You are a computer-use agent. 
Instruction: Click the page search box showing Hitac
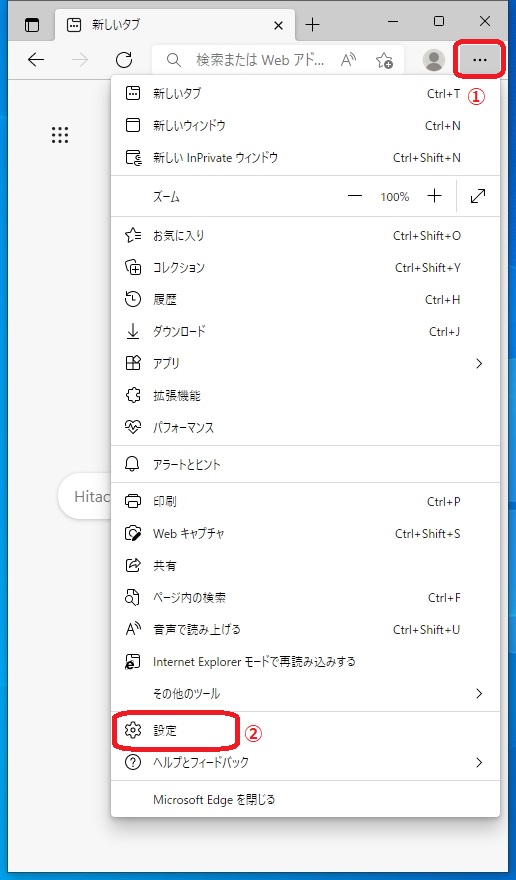[84, 497]
